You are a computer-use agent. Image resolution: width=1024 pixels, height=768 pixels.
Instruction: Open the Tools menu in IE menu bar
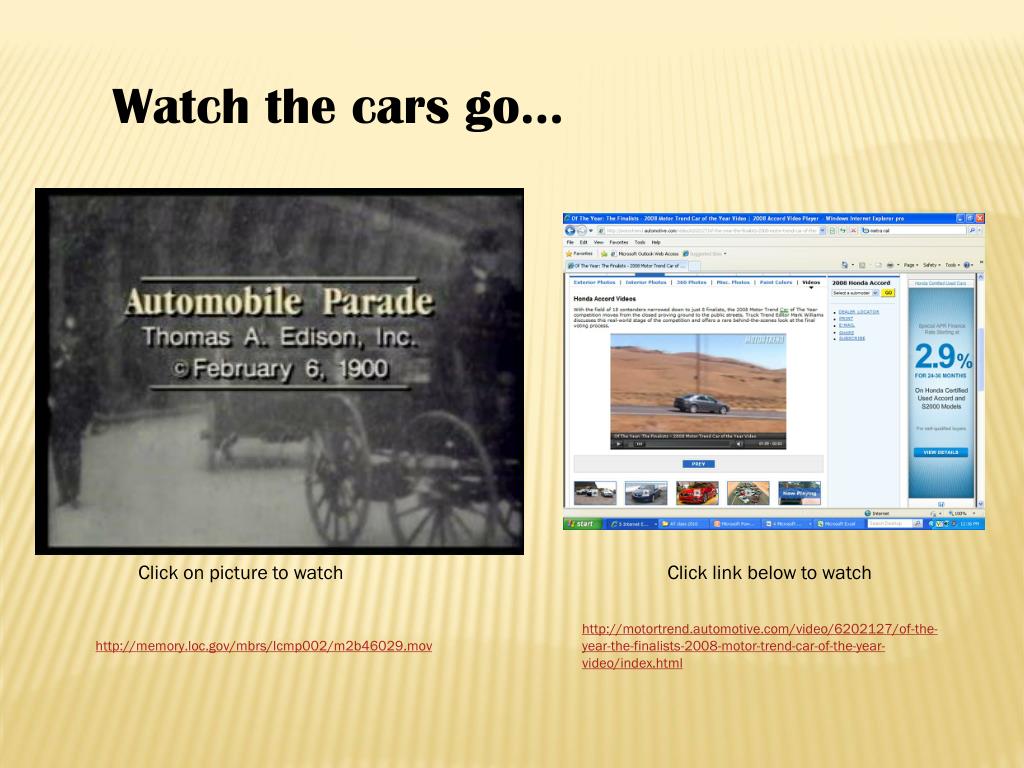tap(639, 242)
